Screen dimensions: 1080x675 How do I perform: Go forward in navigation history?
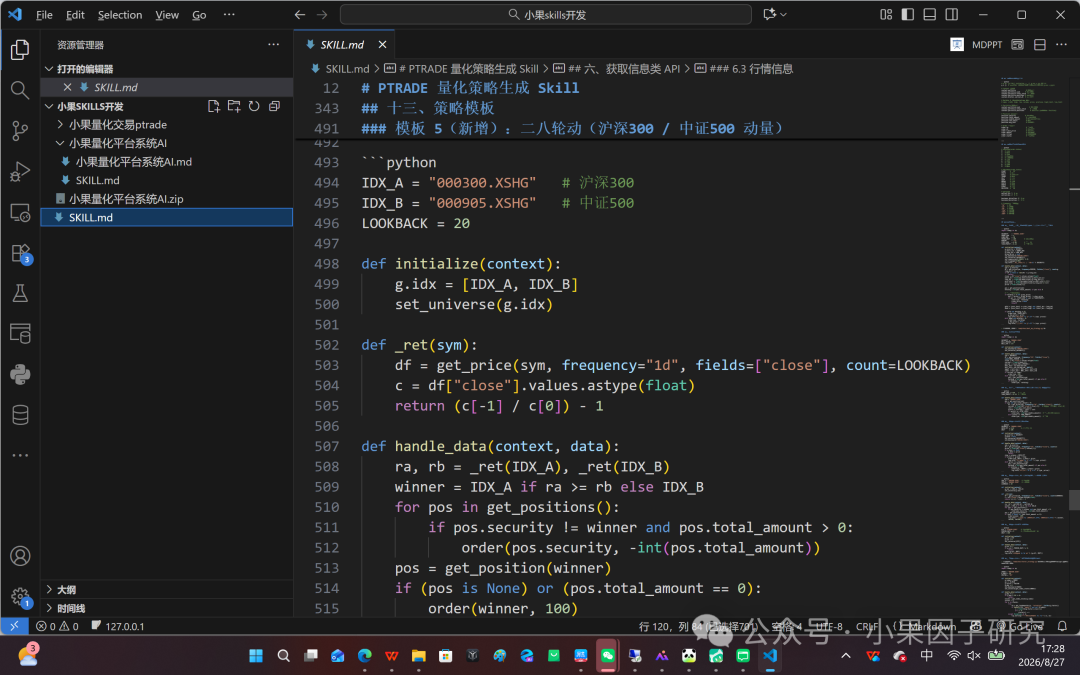click(322, 14)
